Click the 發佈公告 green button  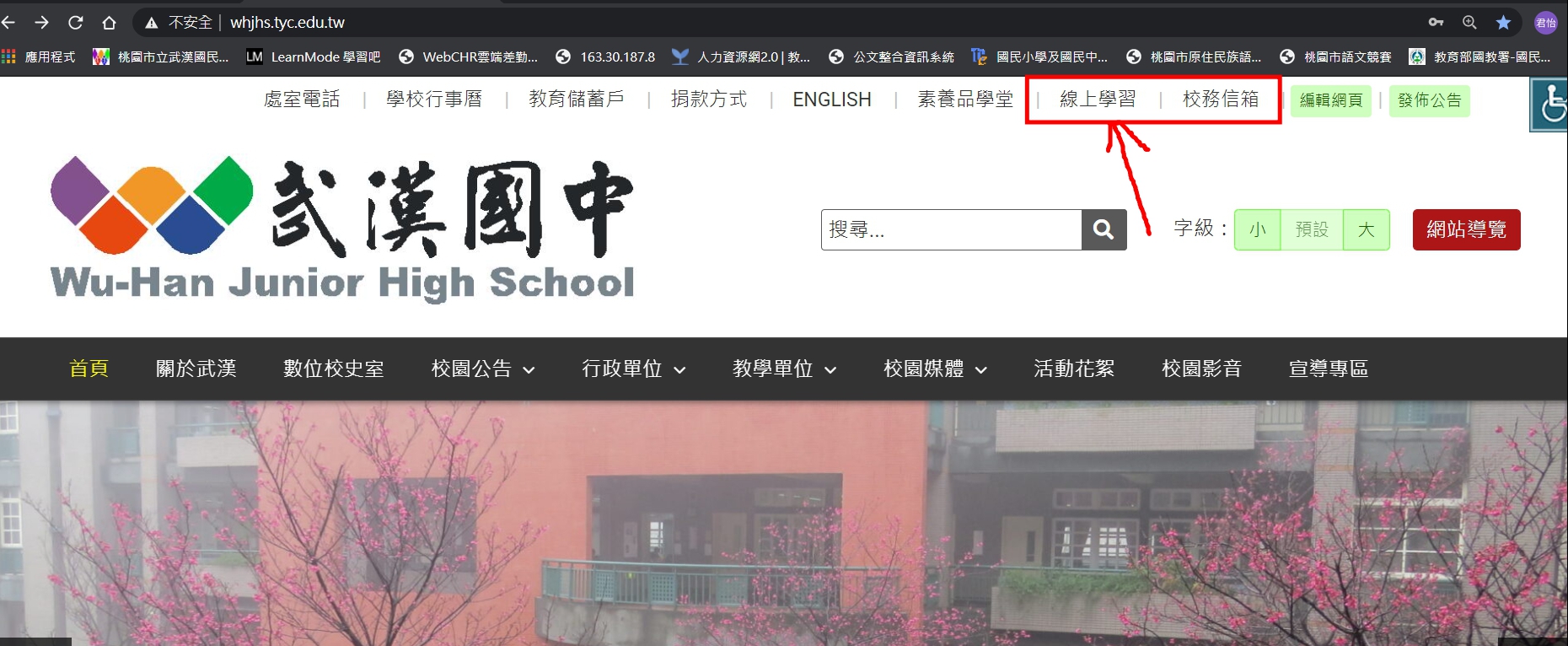click(1430, 100)
